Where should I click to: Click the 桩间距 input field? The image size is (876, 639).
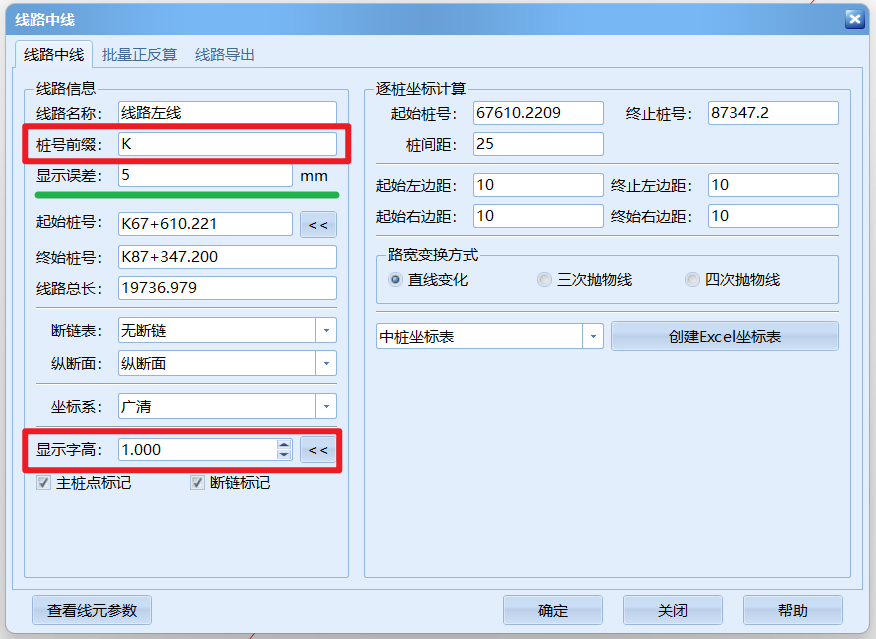point(538,144)
